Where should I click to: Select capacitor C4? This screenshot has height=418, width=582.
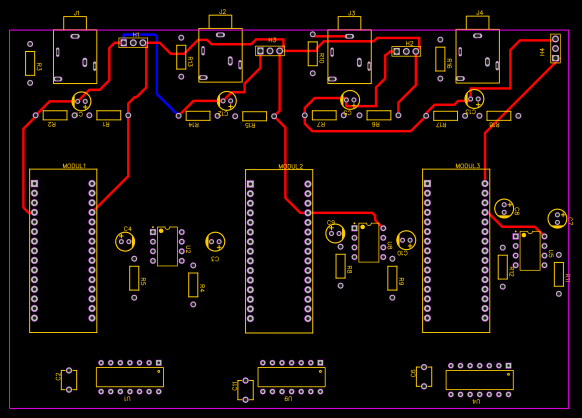(x=125, y=242)
